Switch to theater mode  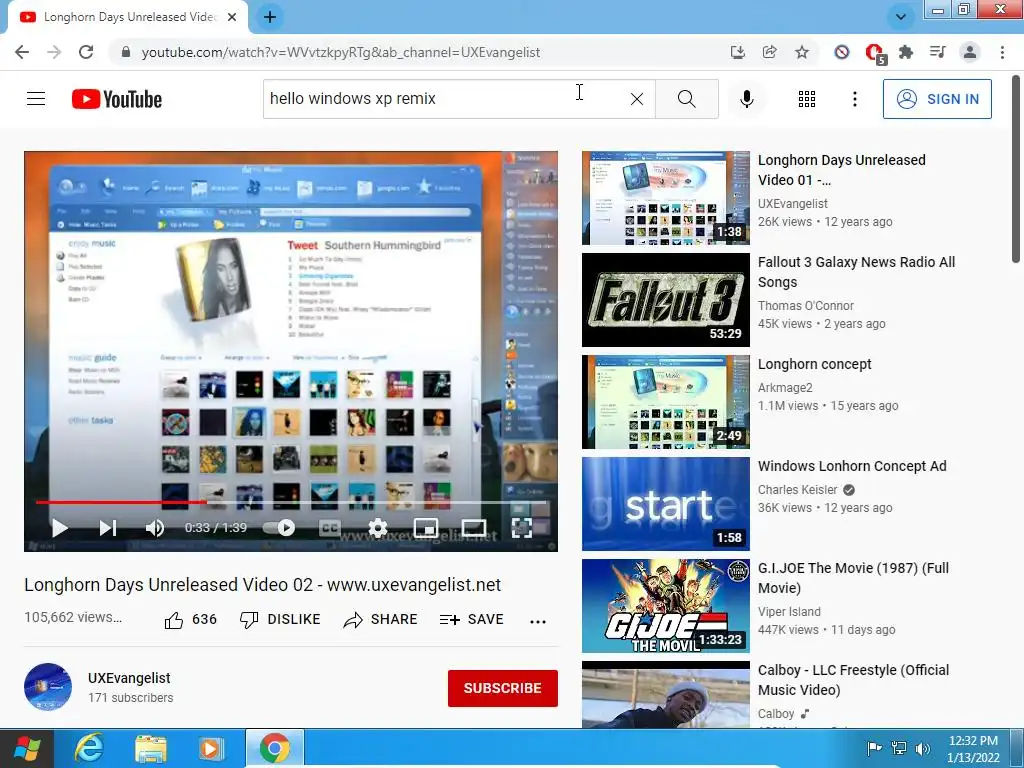pos(473,528)
